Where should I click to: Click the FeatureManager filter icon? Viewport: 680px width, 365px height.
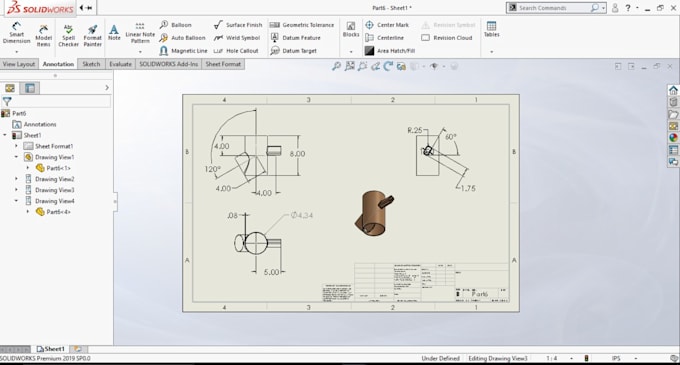pyautogui.click(x=7, y=101)
